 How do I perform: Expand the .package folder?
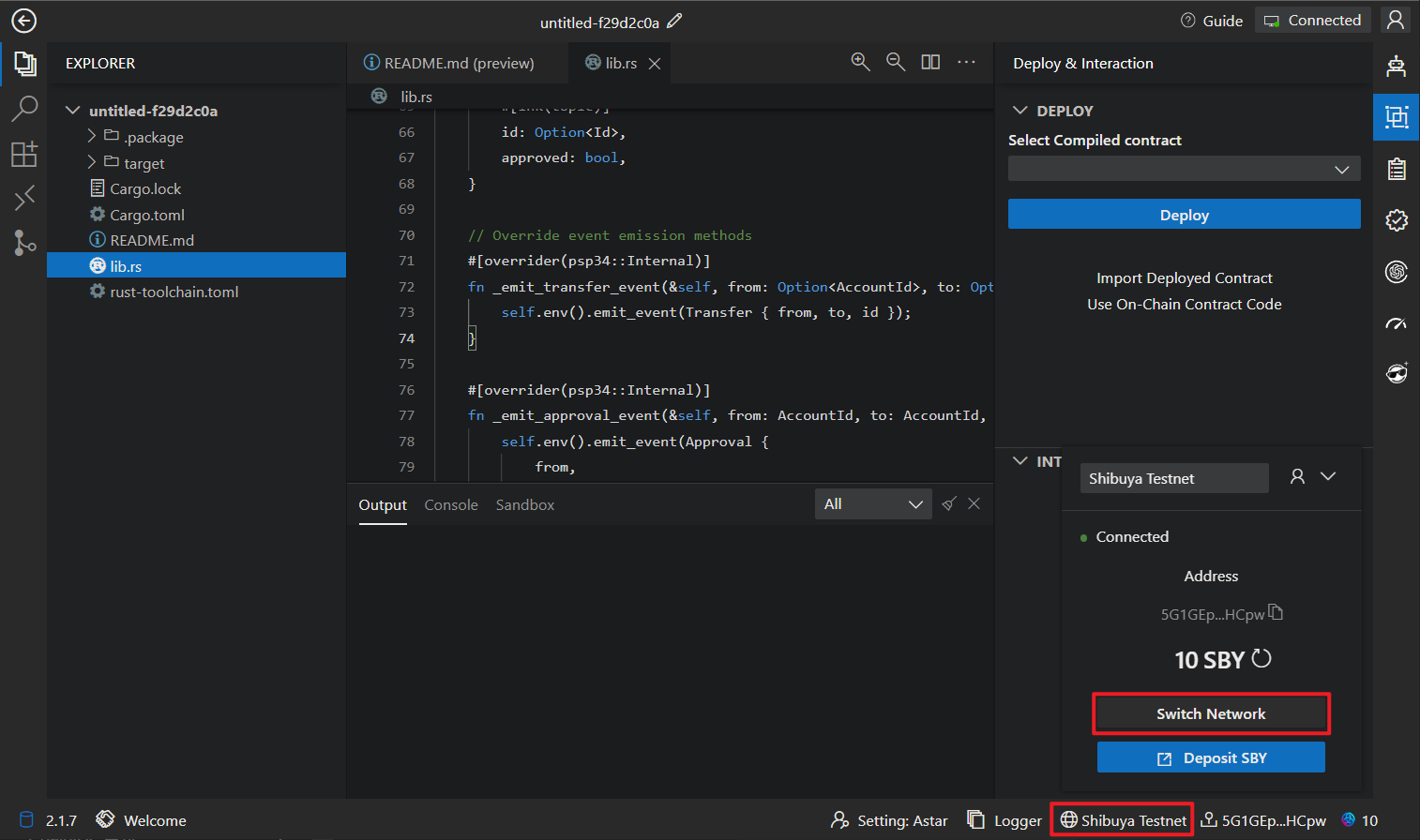click(x=92, y=137)
